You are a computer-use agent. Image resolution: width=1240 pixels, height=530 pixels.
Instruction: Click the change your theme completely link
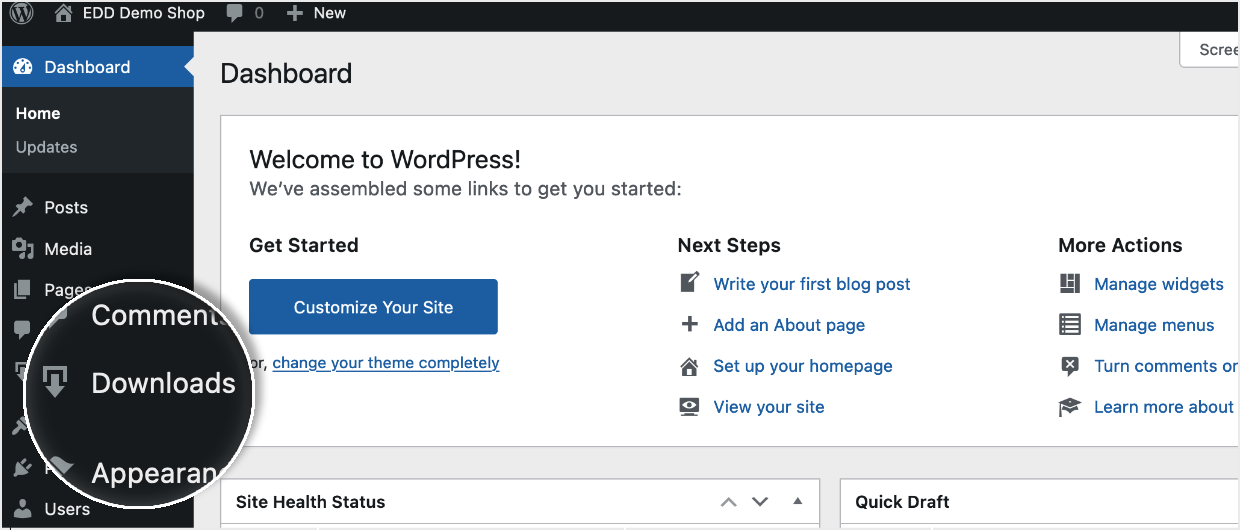(x=386, y=363)
